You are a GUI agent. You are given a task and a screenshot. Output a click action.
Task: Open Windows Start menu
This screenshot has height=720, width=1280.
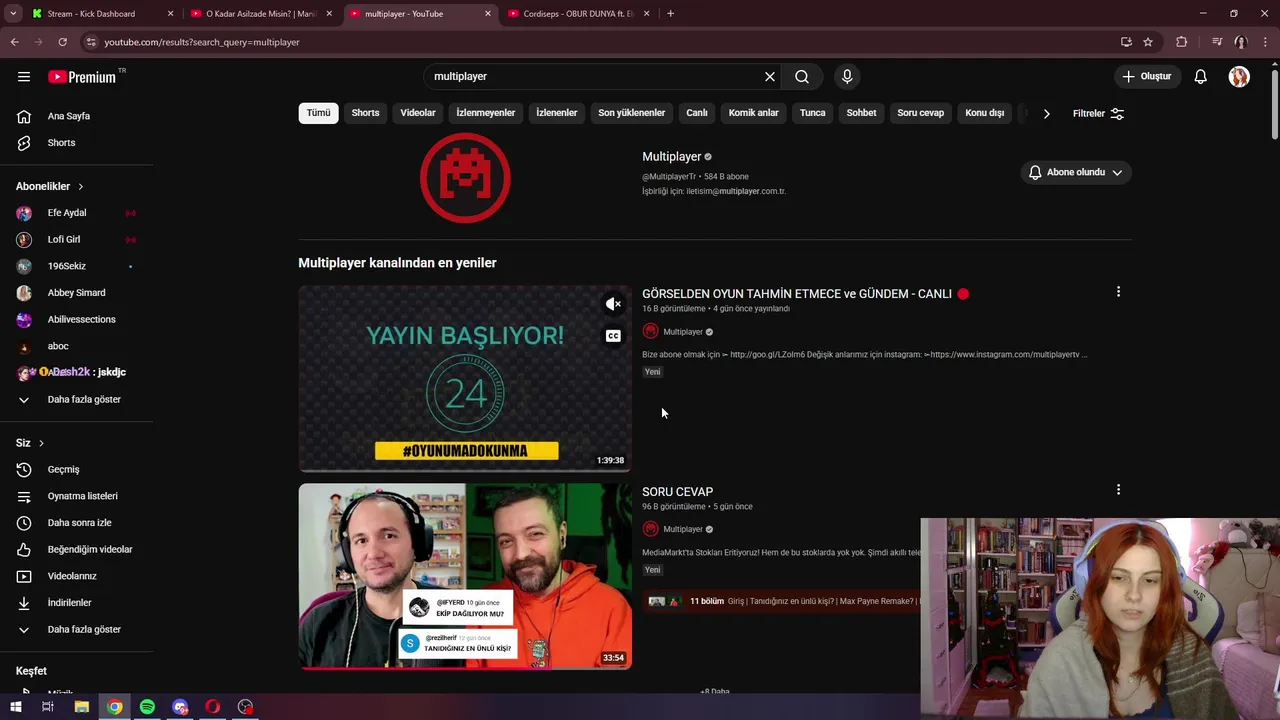15,707
